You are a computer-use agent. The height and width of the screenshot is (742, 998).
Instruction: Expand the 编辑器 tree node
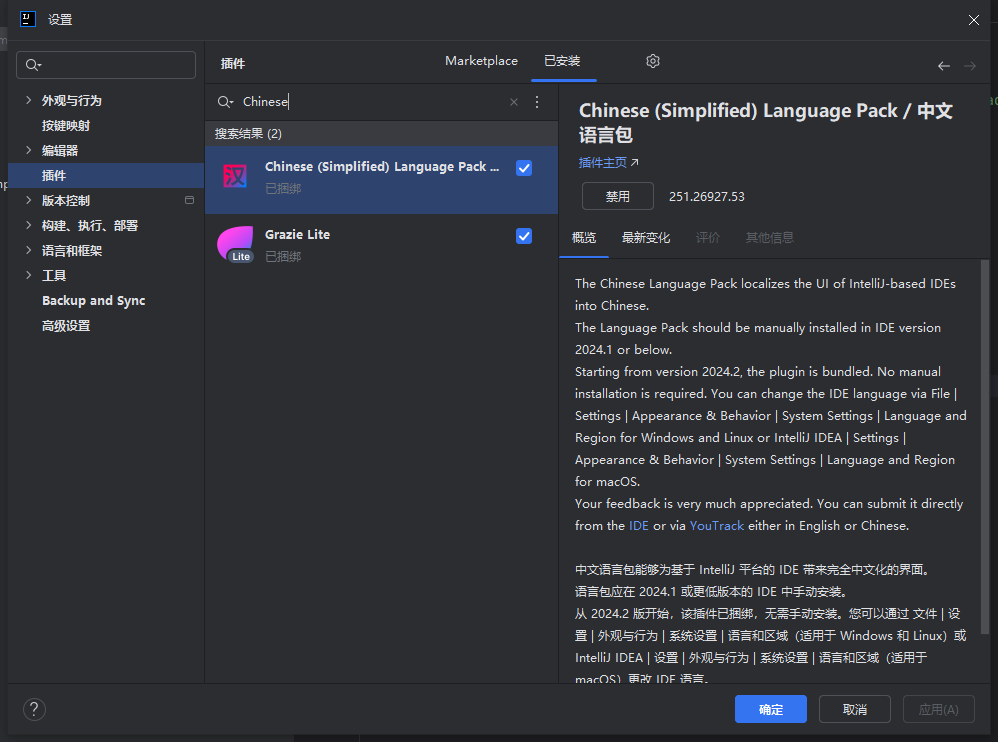tap(28, 150)
